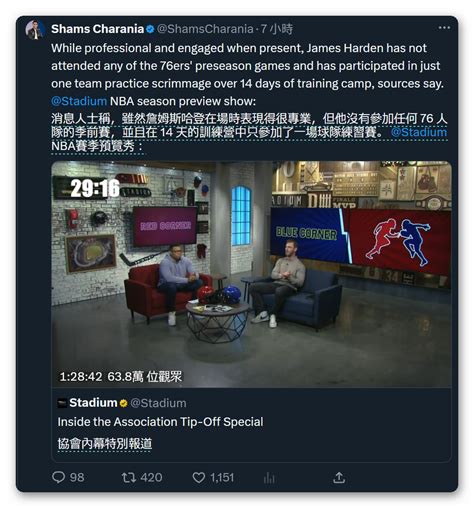The image size is (474, 508).
Task: Open Shams Charania's profile picture
Action: click(x=35, y=30)
